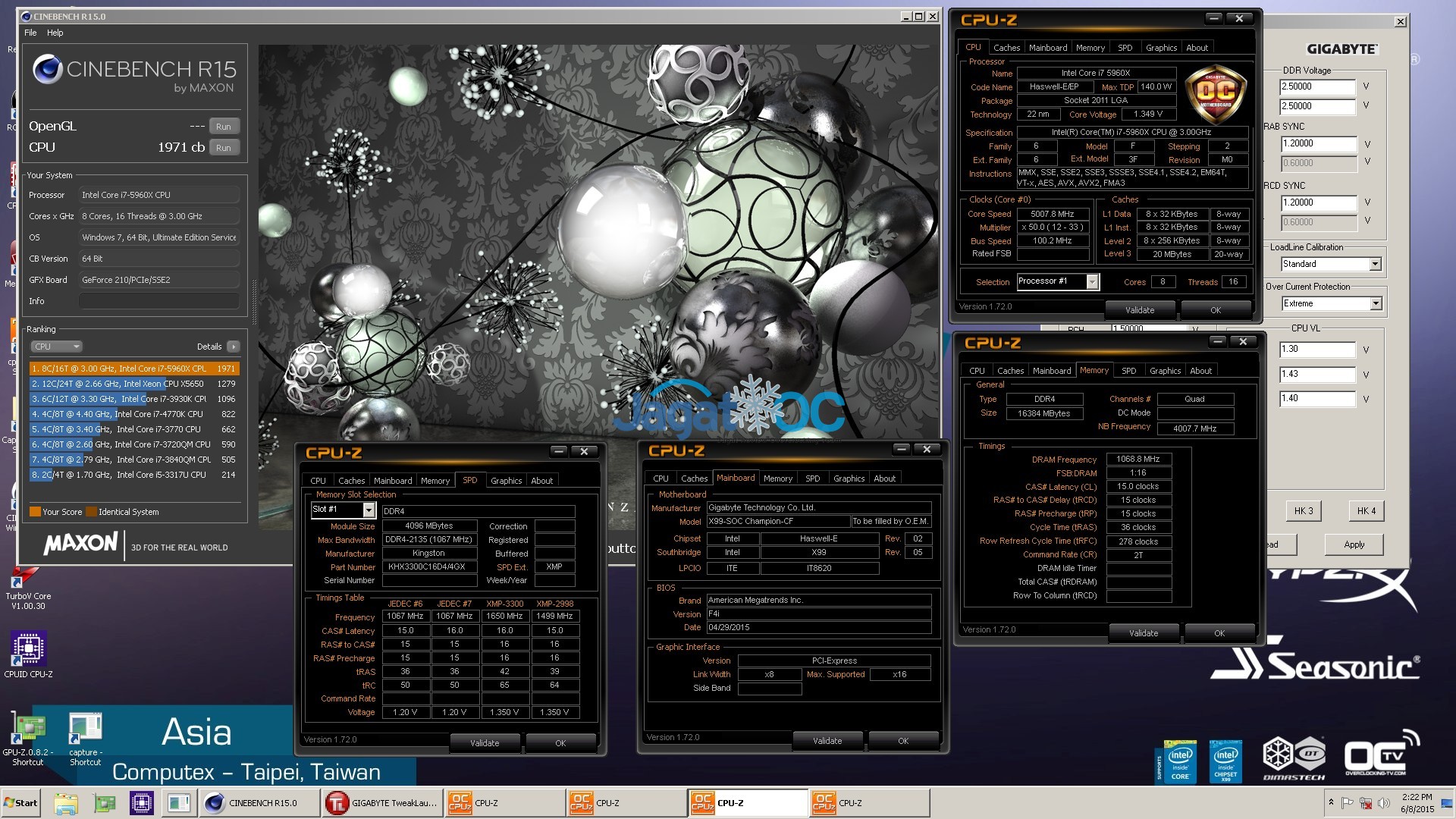Click the Windows Start button
The height and width of the screenshot is (819, 1456).
(x=21, y=803)
